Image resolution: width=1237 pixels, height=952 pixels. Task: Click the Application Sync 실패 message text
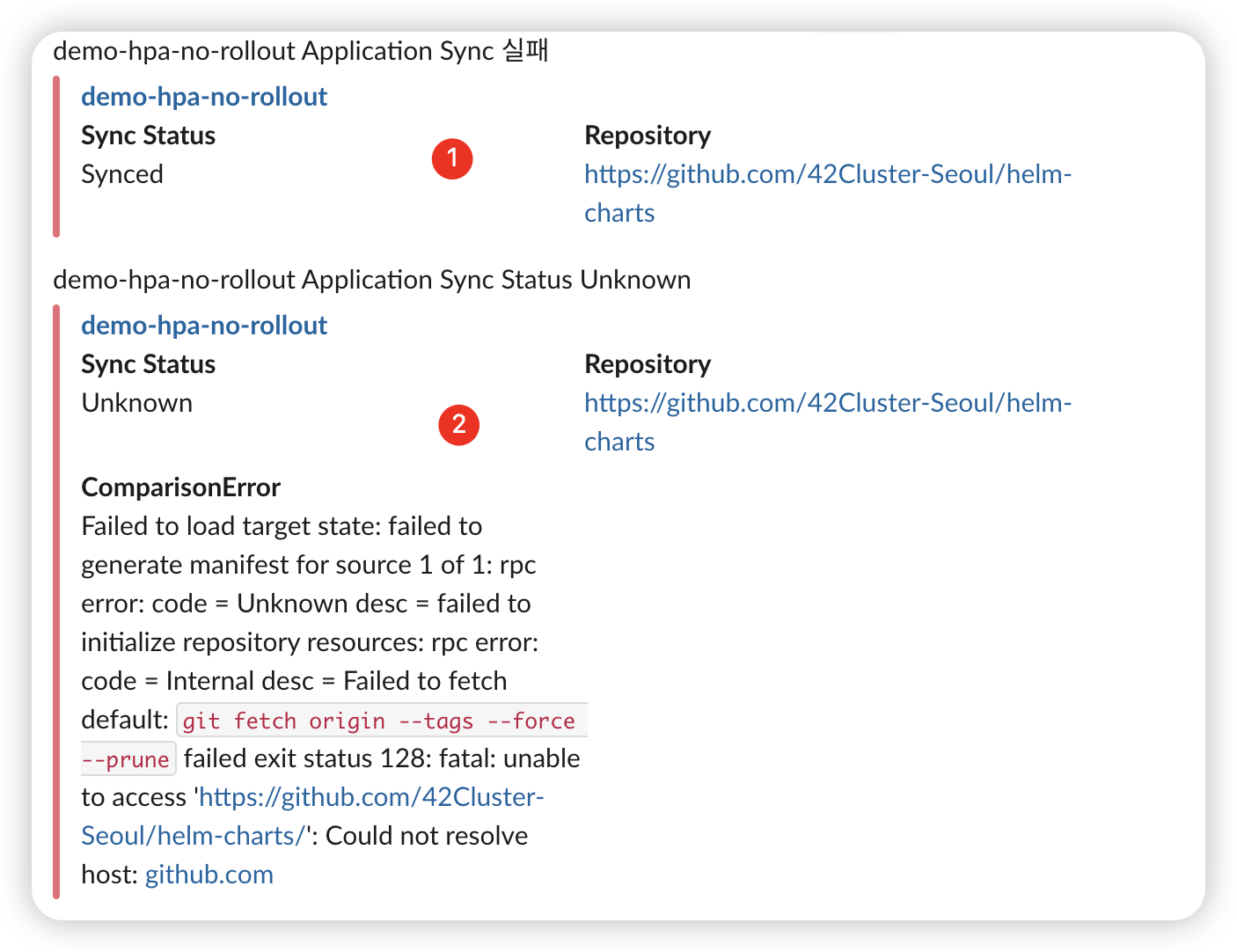coord(301,51)
